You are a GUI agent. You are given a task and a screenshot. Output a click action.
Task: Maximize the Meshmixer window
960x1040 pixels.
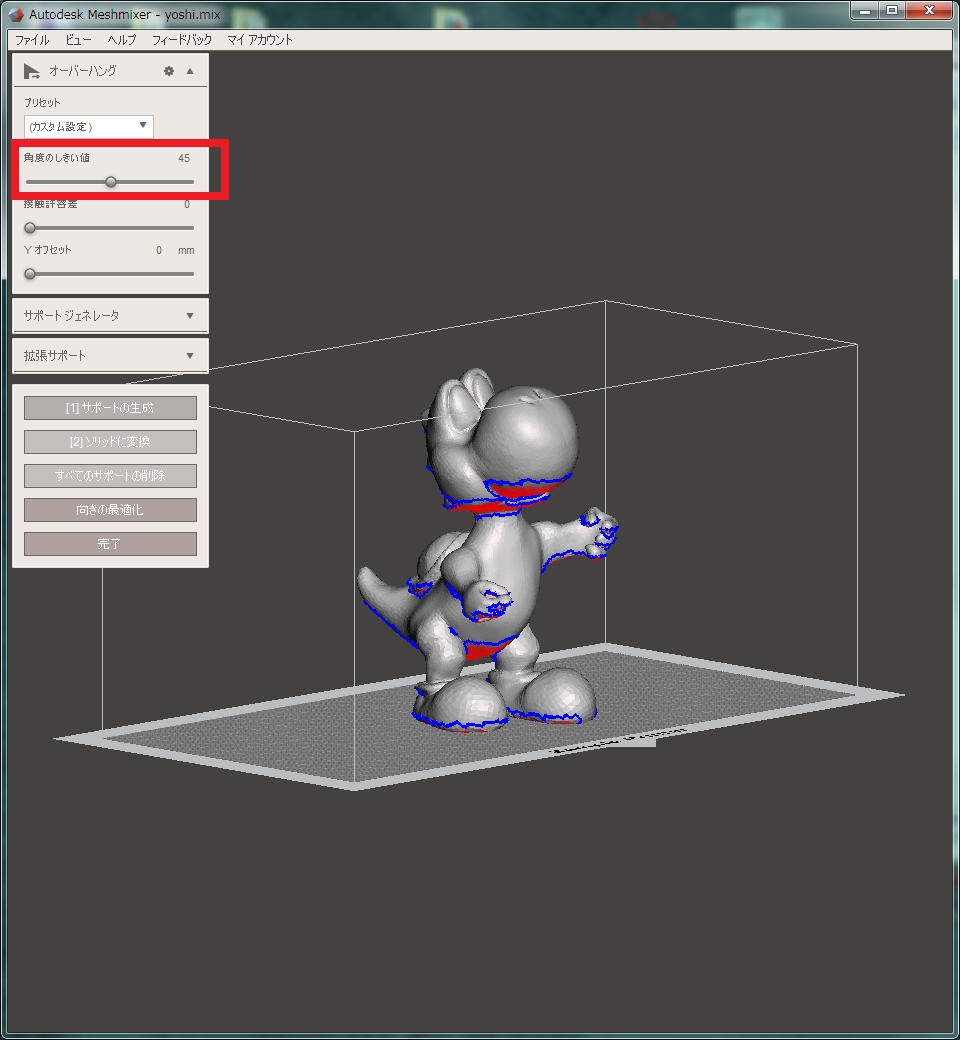coord(892,11)
